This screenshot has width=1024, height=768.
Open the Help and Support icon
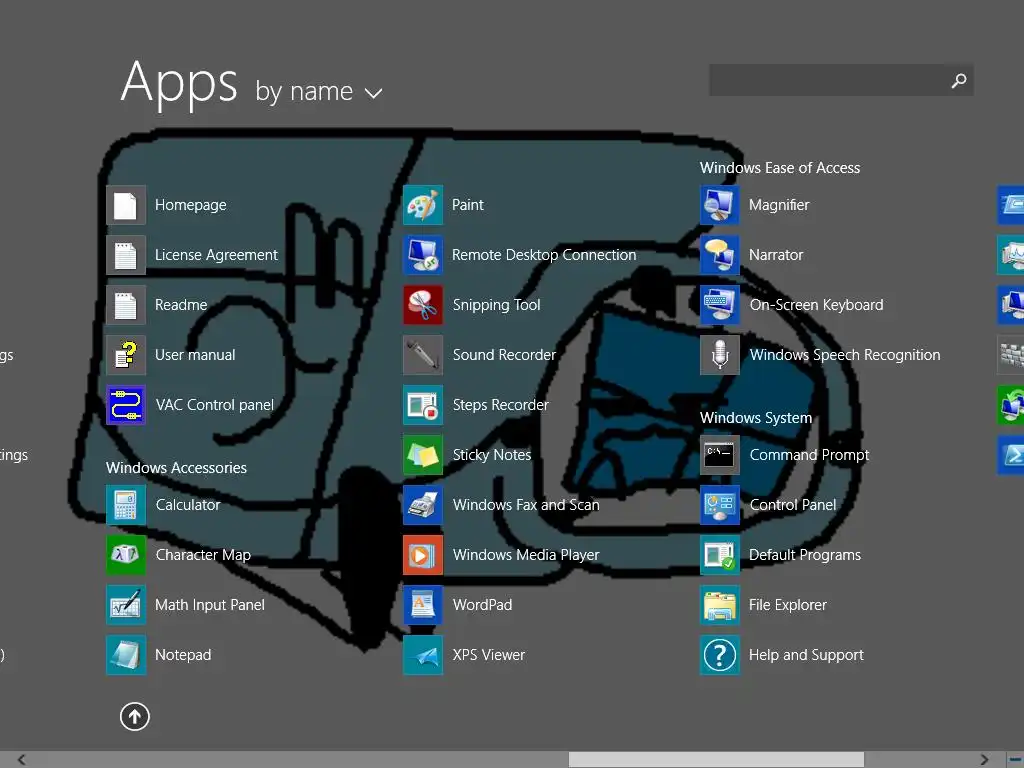click(720, 655)
